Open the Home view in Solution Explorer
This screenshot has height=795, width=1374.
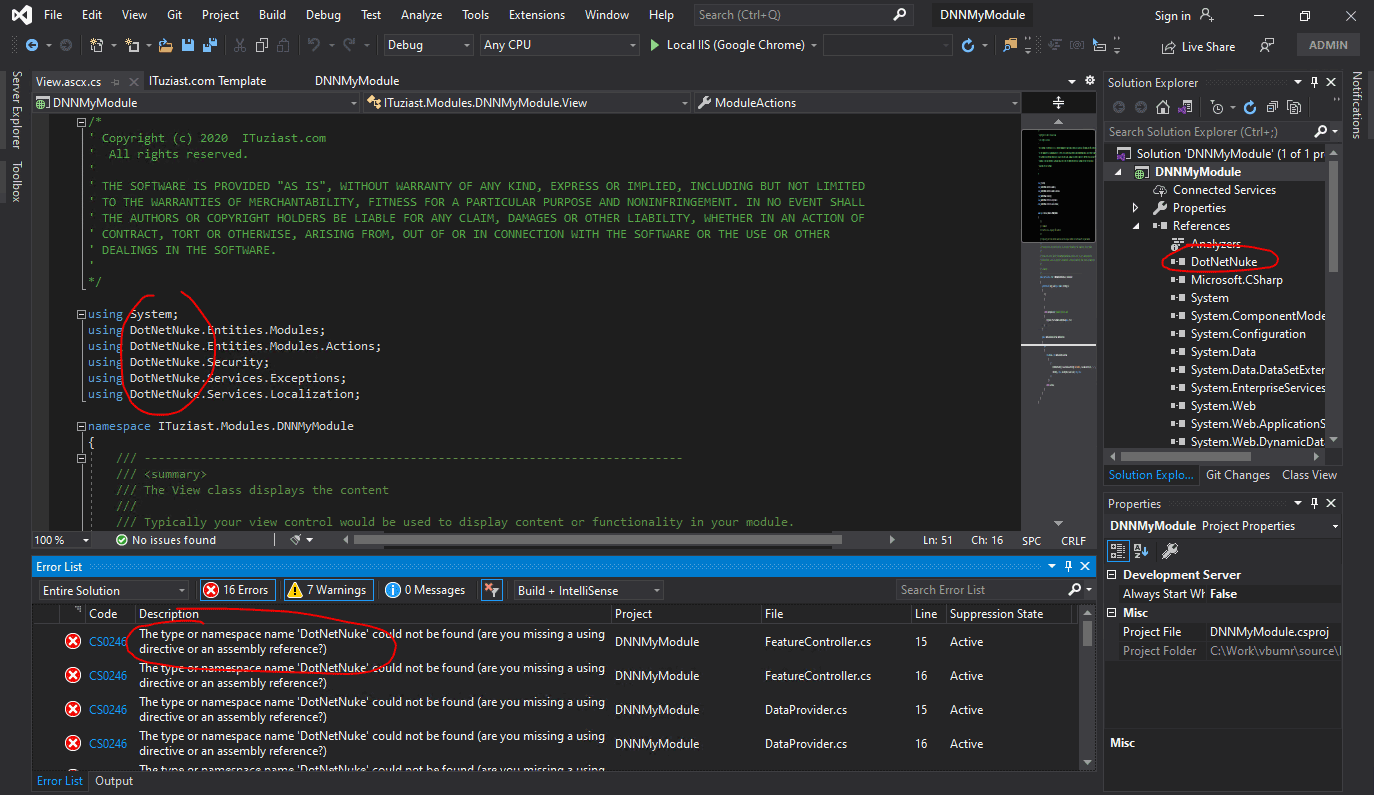tap(1162, 107)
